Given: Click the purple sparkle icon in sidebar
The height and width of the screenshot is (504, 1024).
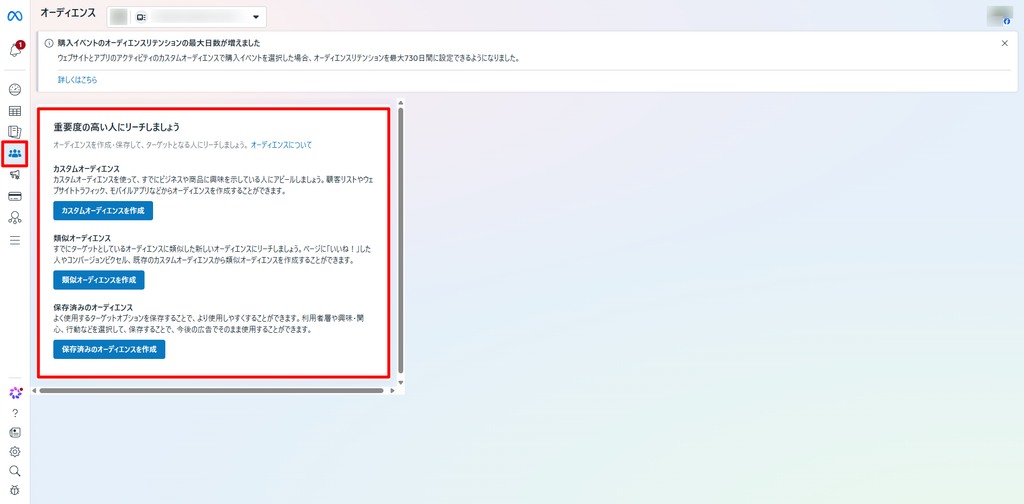Looking at the screenshot, I should [x=15, y=392].
